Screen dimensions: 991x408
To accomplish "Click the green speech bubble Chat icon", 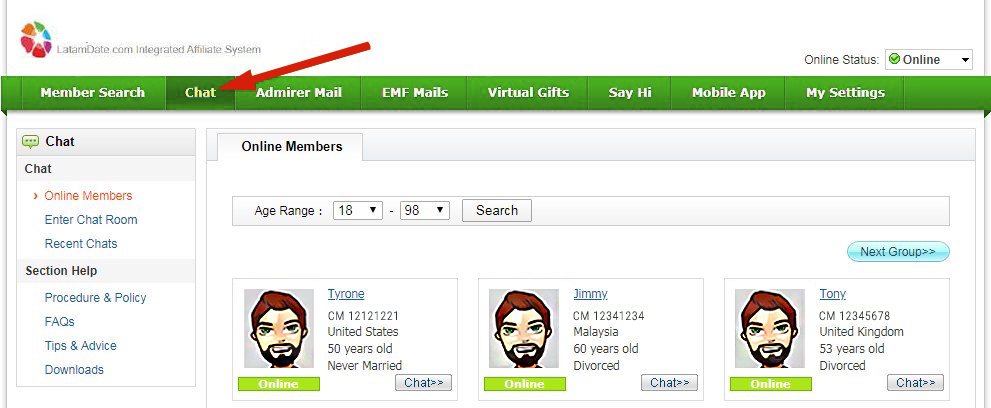I will 30,141.
